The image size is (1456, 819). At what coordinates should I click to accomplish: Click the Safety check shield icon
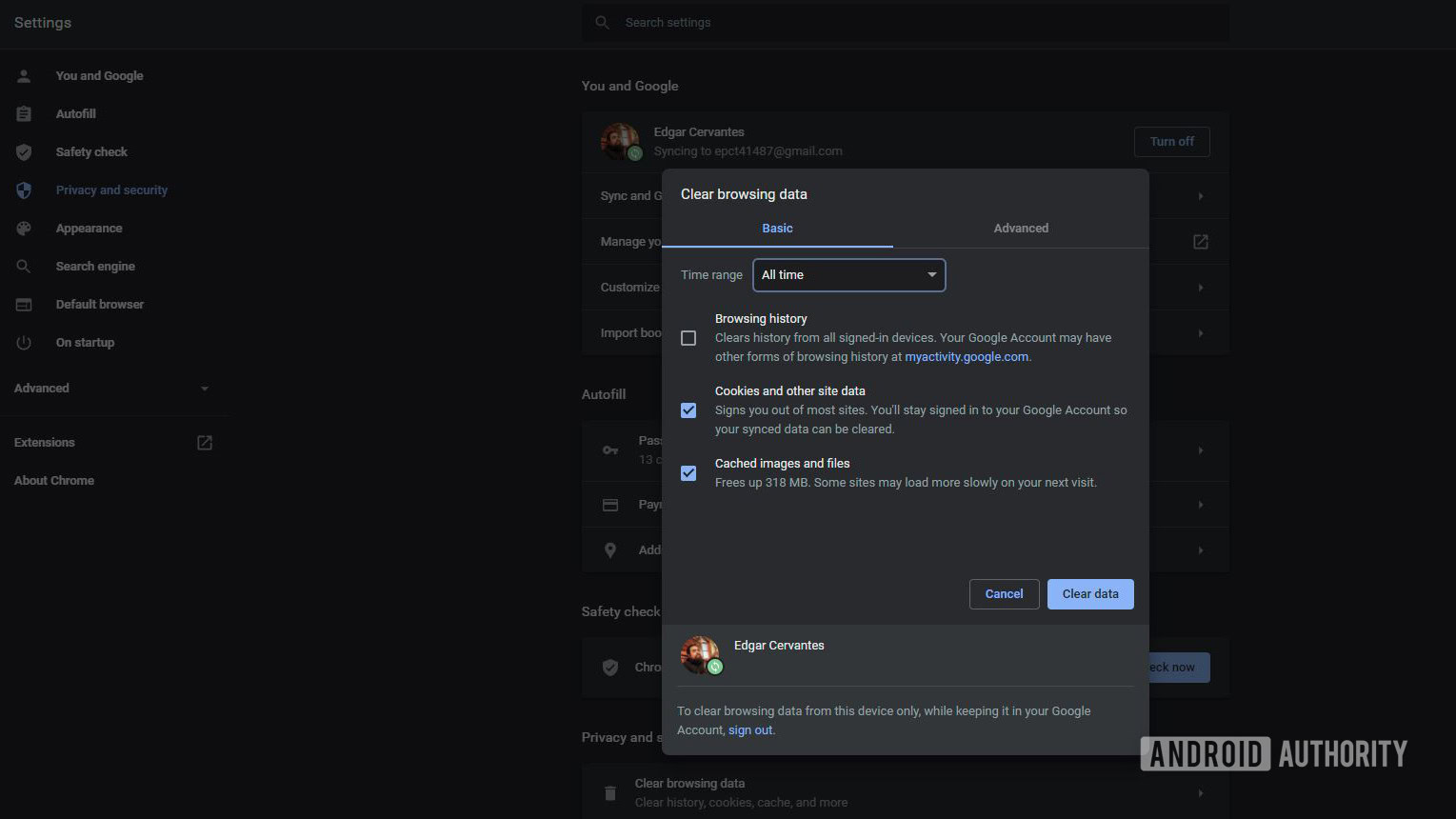click(24, 152)
